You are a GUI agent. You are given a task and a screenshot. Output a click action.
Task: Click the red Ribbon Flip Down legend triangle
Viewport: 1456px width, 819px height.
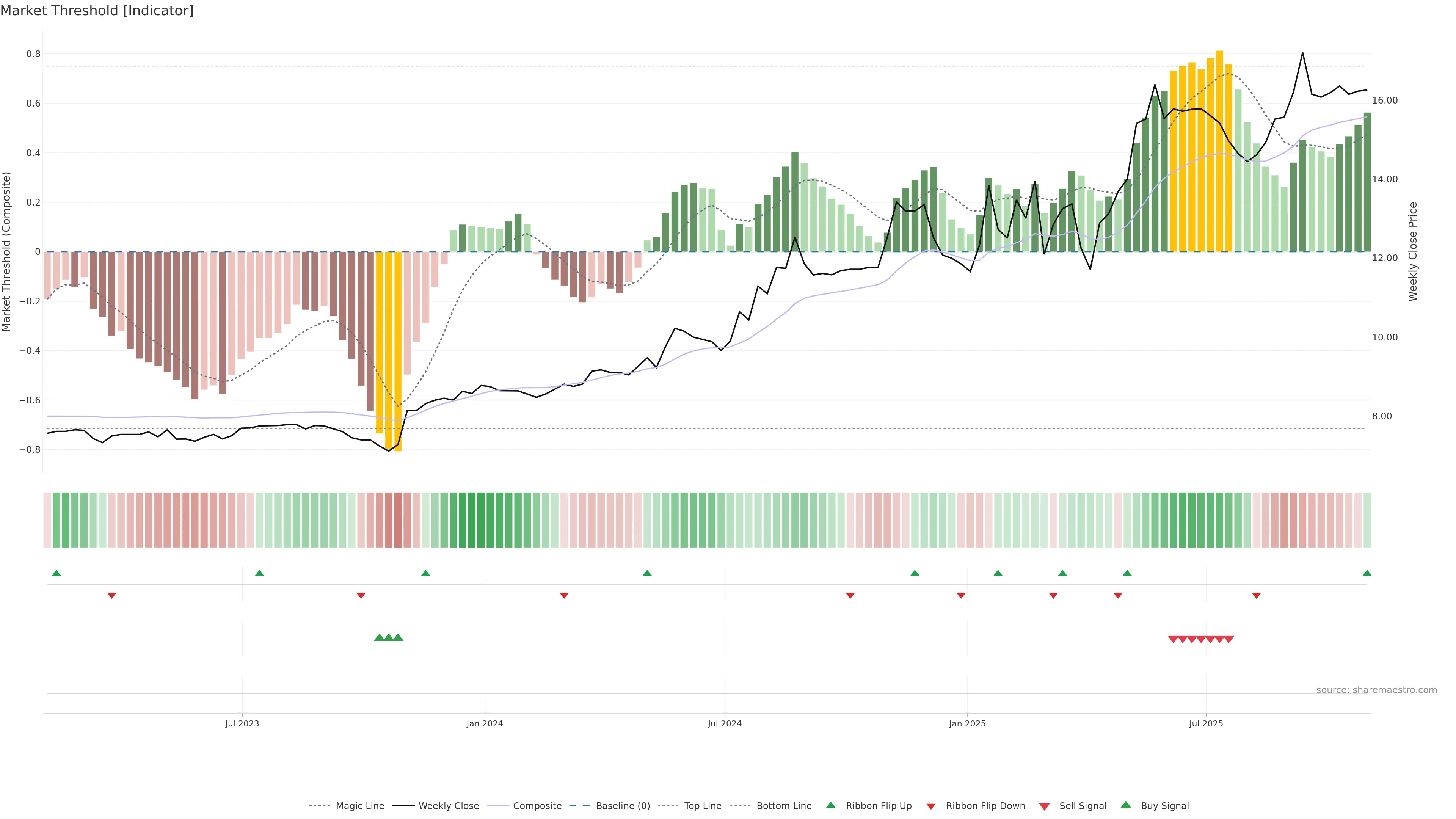931,806
